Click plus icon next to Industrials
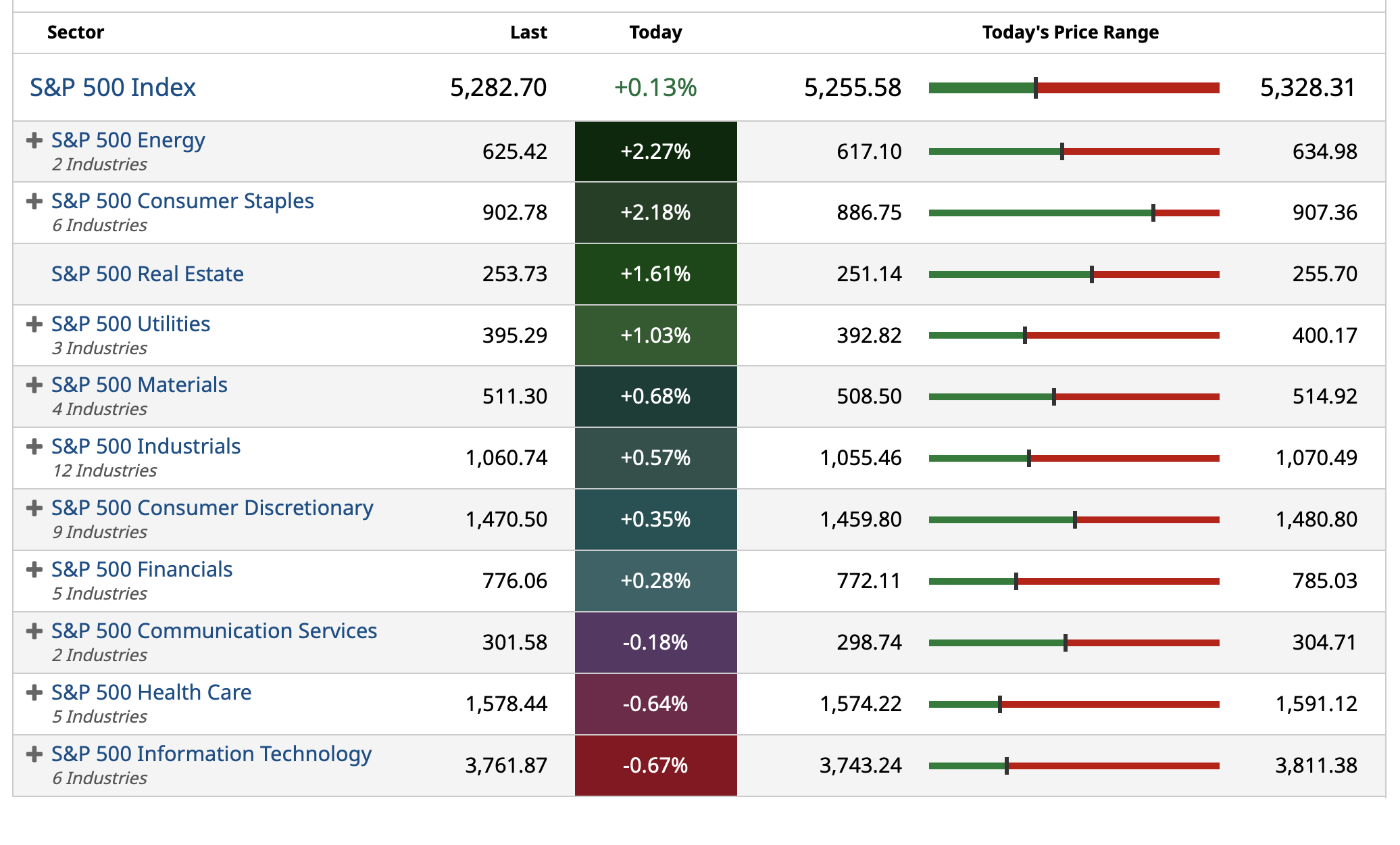 click(x=34, y=447)
